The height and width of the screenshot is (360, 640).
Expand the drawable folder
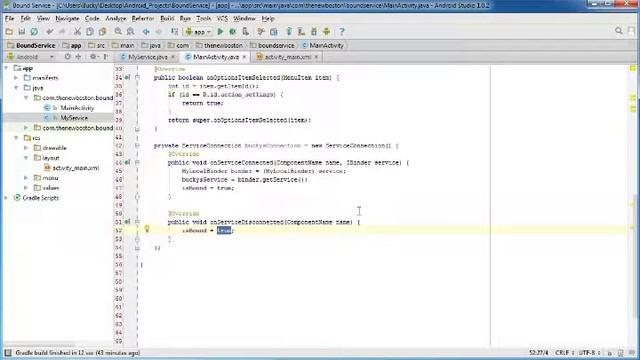(x=26, y=148)
